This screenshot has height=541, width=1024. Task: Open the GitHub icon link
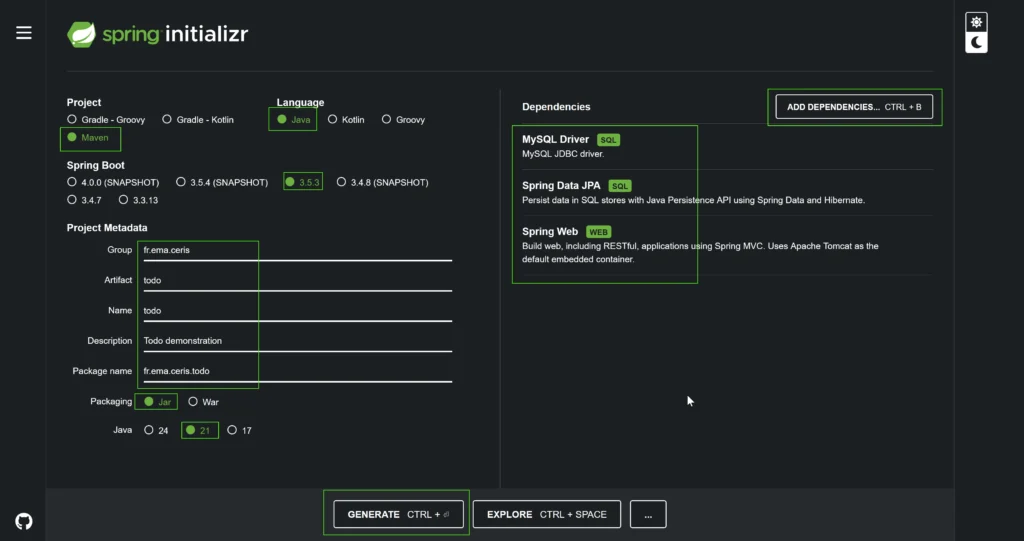point(24,521)
